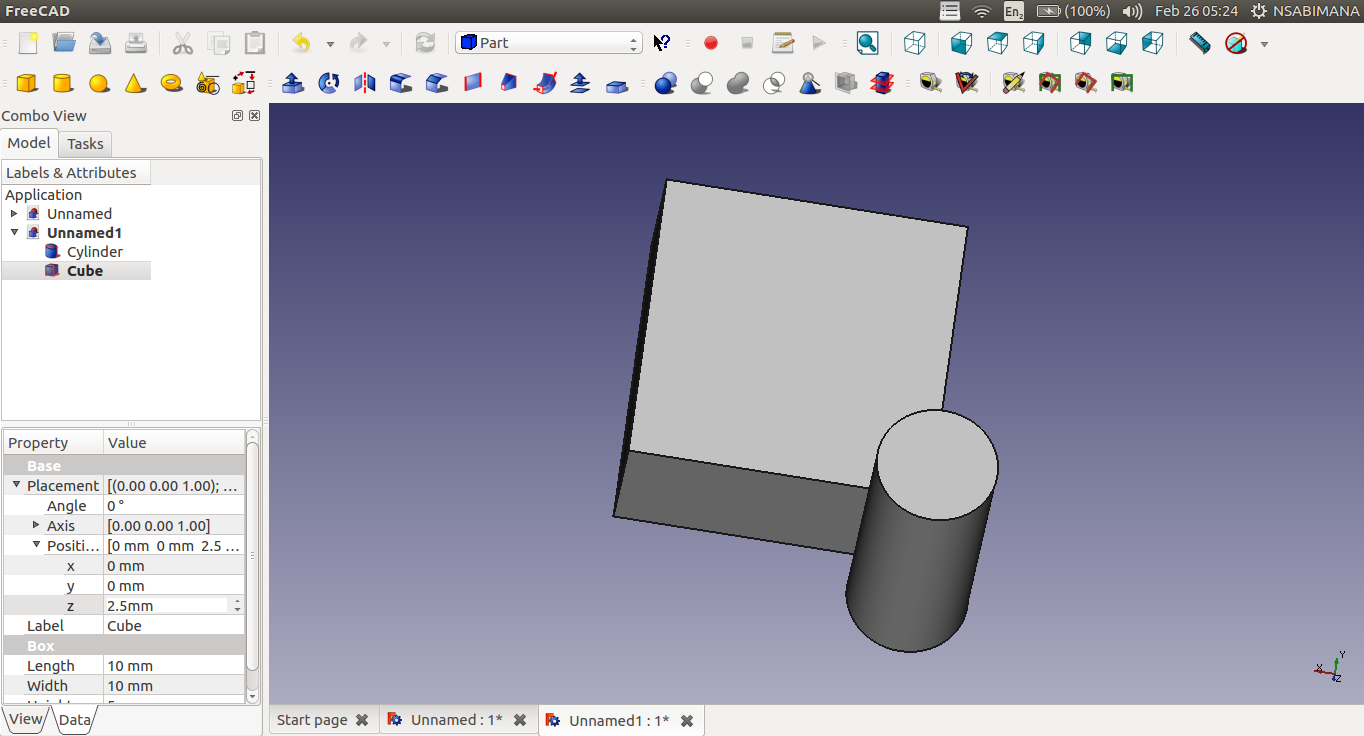This screenshot has width=1364, height=736.
Task: Save the active document
Action: coord(100,43)
